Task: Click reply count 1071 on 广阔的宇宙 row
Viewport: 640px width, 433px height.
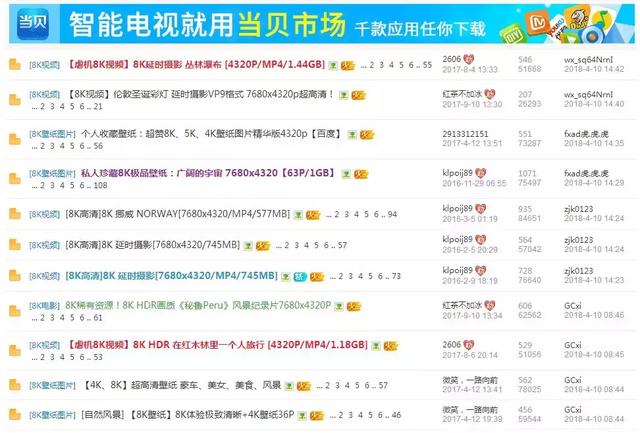Action: 527,173
